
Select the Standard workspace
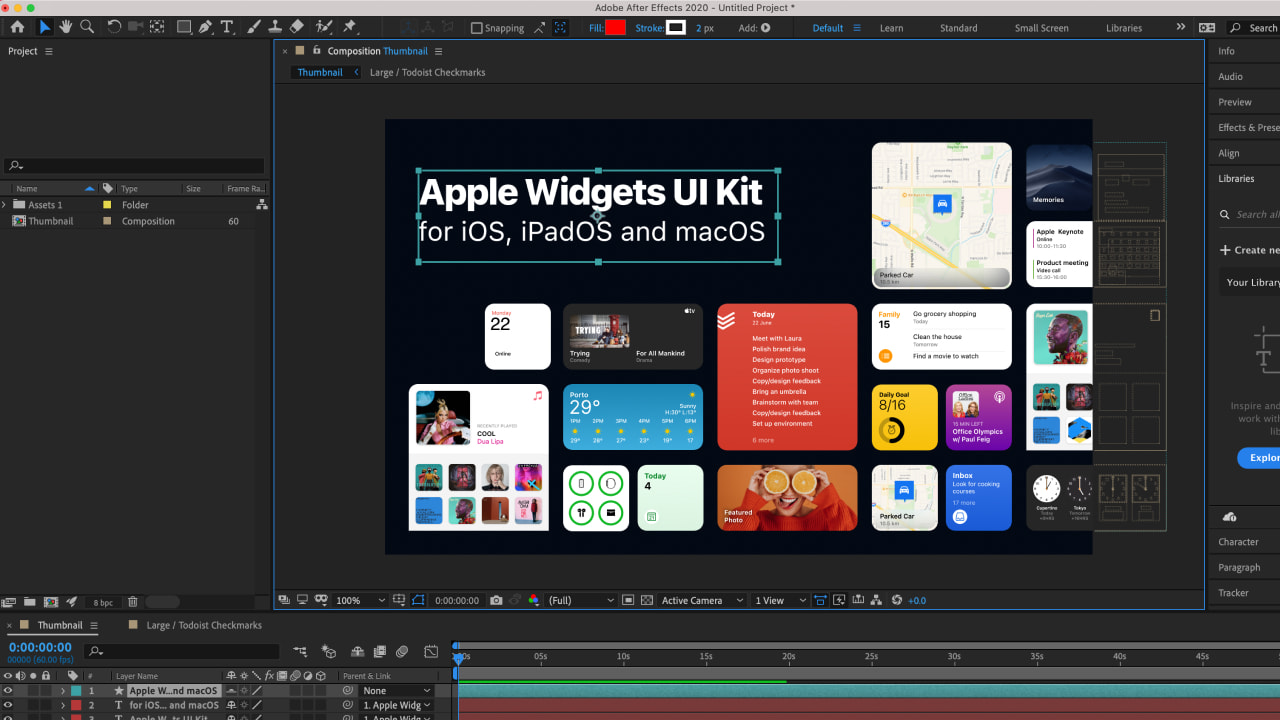pos(958,28)
